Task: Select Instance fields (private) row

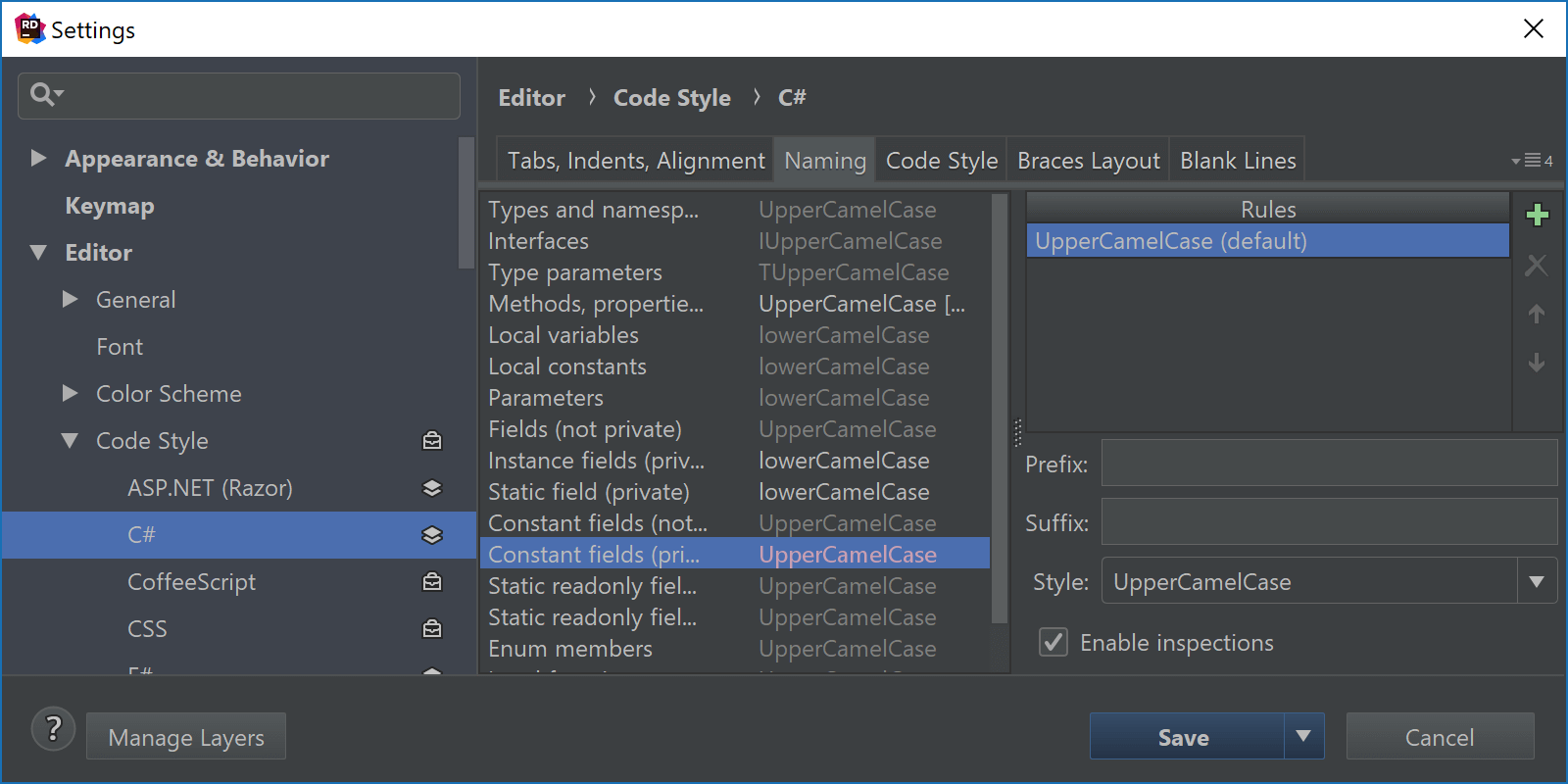Action: coord(735,461)
